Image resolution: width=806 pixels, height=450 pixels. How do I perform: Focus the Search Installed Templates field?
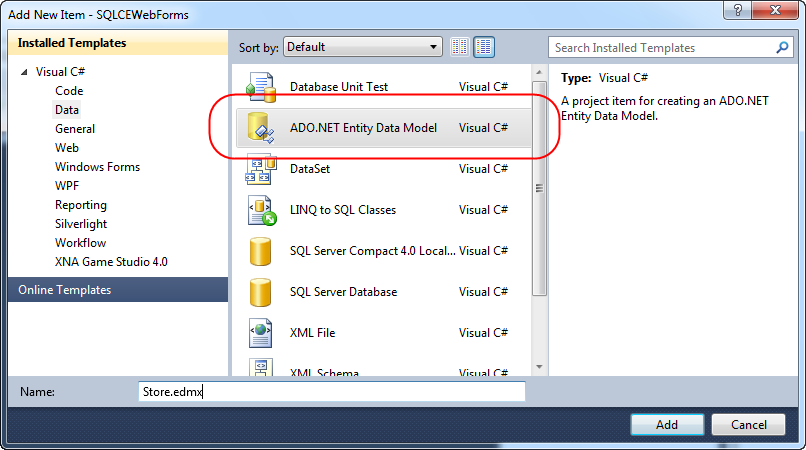[x=672, y=48]
